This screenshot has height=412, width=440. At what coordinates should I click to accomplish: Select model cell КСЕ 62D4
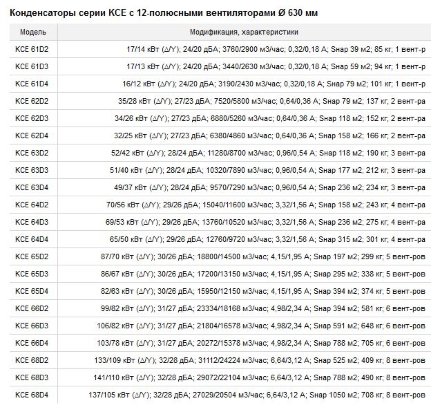32,136
